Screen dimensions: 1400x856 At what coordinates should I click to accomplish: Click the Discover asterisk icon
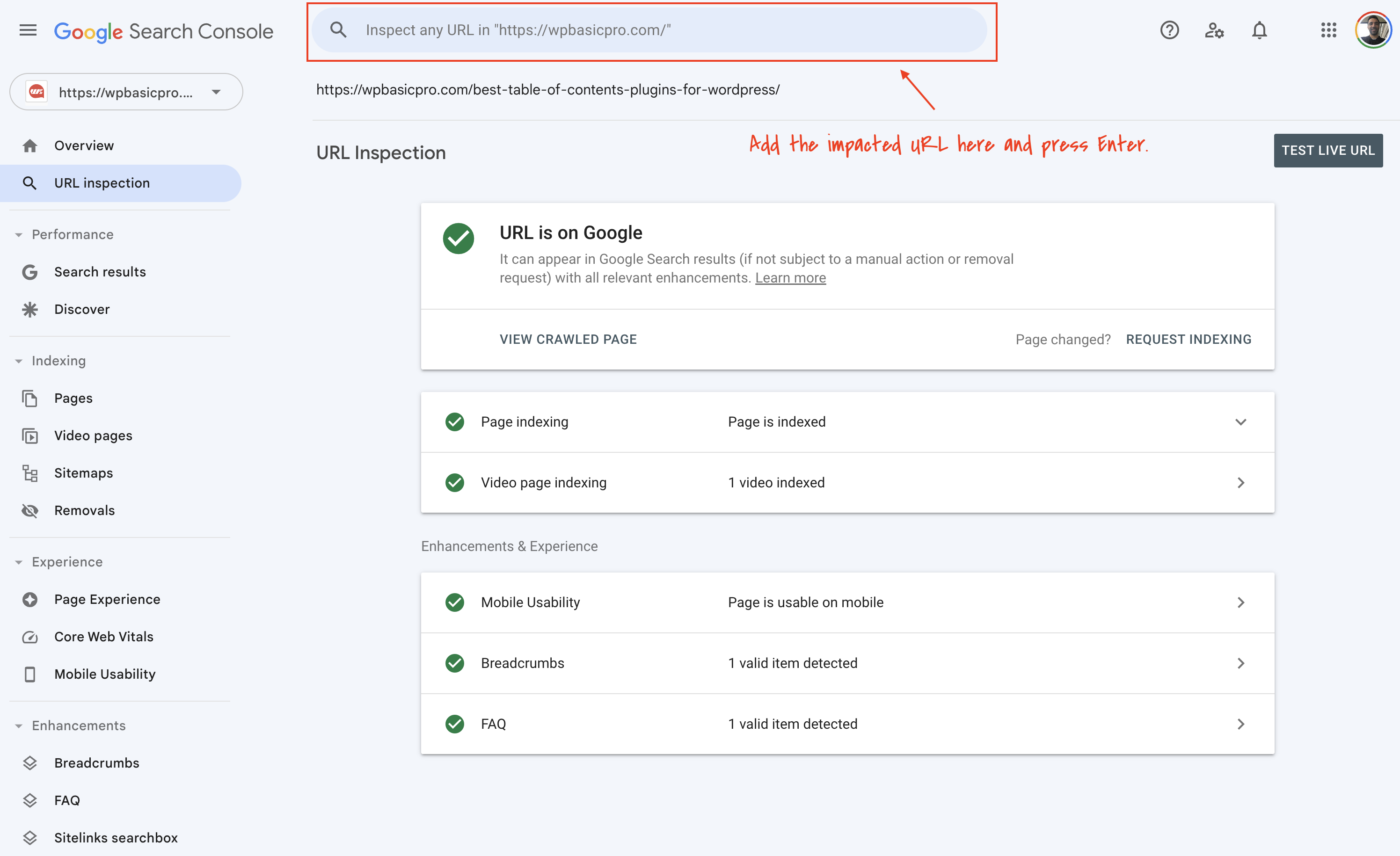click(29, 310)
